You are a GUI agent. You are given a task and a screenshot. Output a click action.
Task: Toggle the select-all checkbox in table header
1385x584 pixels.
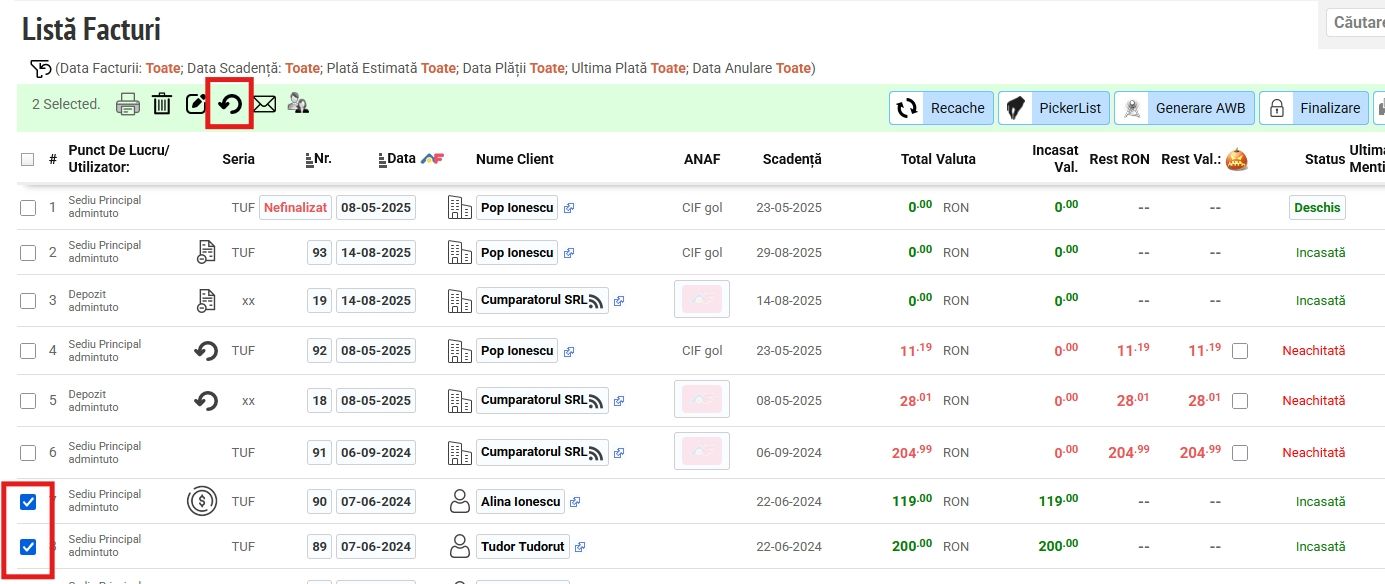coord(28,159)
